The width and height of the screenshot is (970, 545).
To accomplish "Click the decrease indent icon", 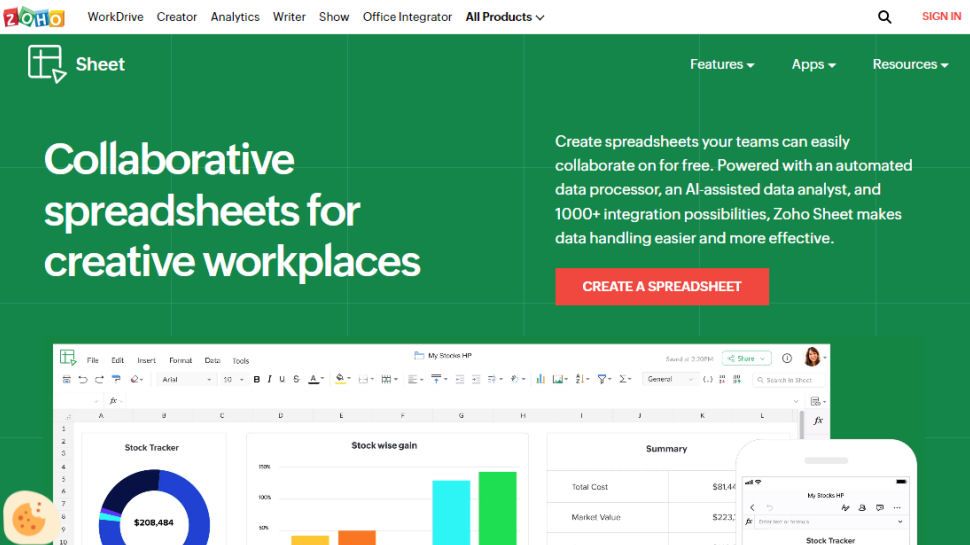I will 460,379.
